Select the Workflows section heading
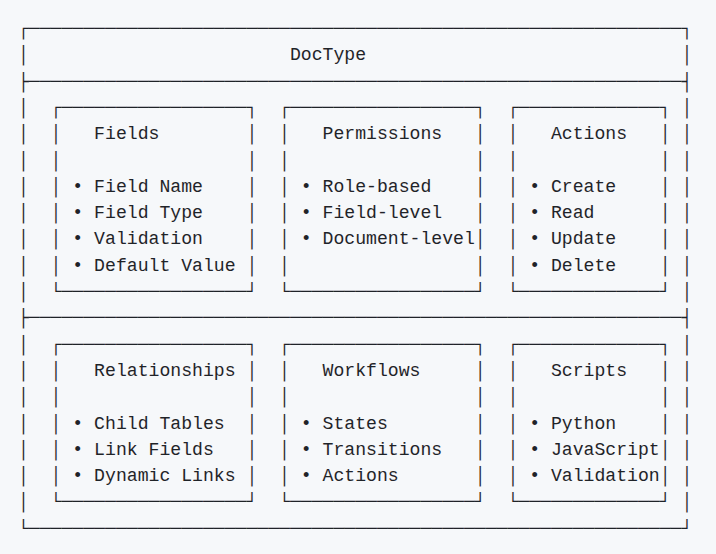 371,370
